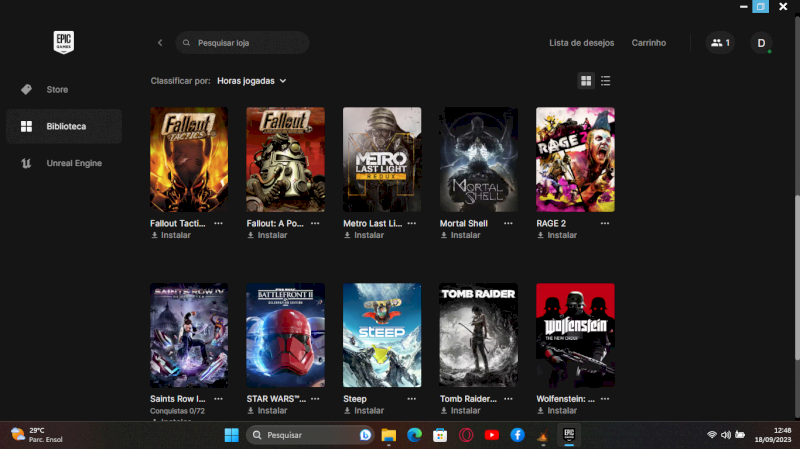Click the Epic Games logo
This screenshot has height=449, width=800.
pos(64,42)
